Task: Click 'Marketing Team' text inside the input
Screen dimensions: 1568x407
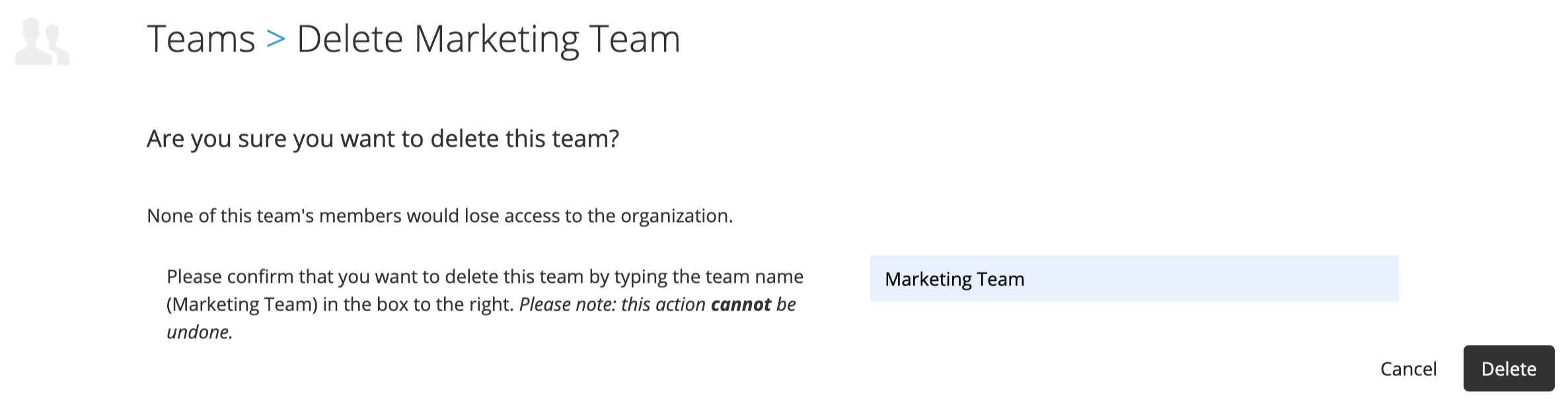Action: pyautogui.click(x=954, y=279)
